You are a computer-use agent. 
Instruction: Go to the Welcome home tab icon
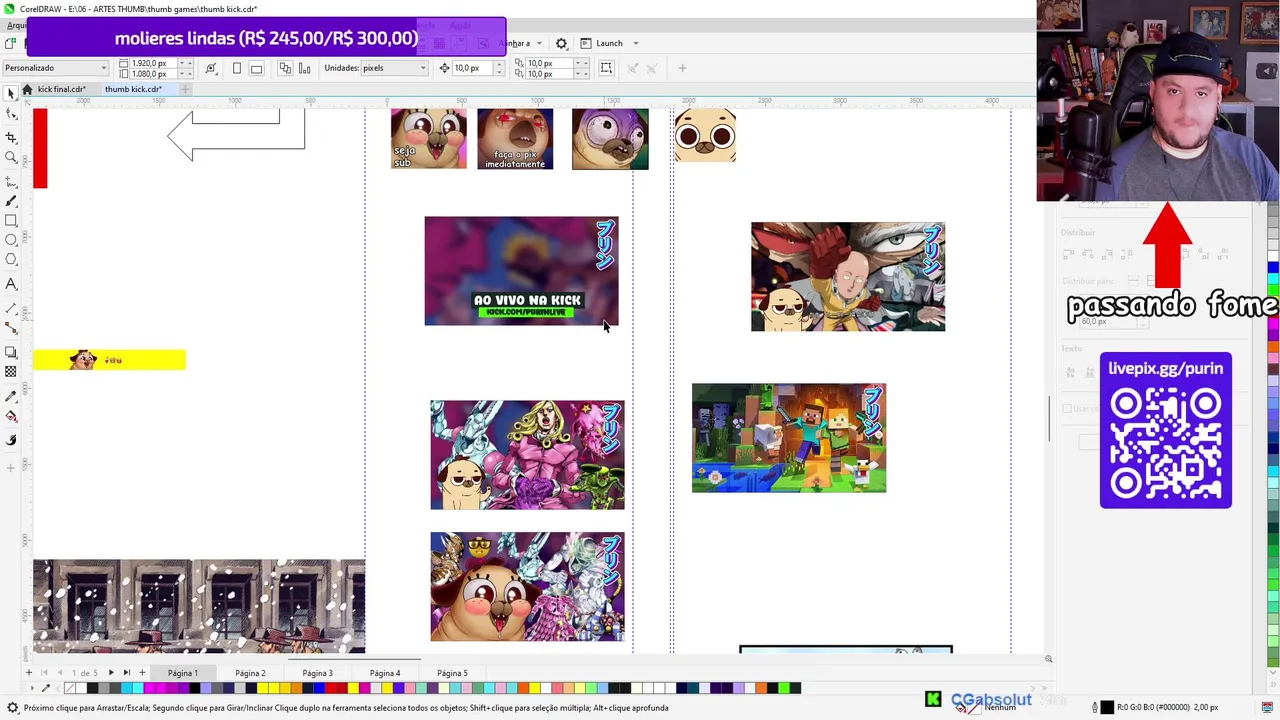pos(27,89)
